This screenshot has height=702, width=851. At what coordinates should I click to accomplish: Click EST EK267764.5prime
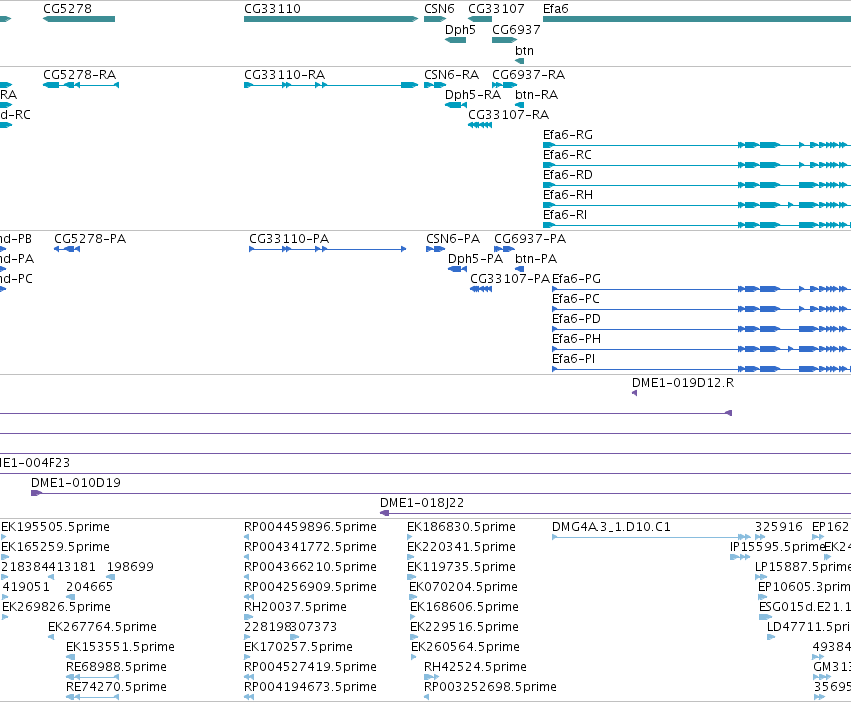click(103, 627)
